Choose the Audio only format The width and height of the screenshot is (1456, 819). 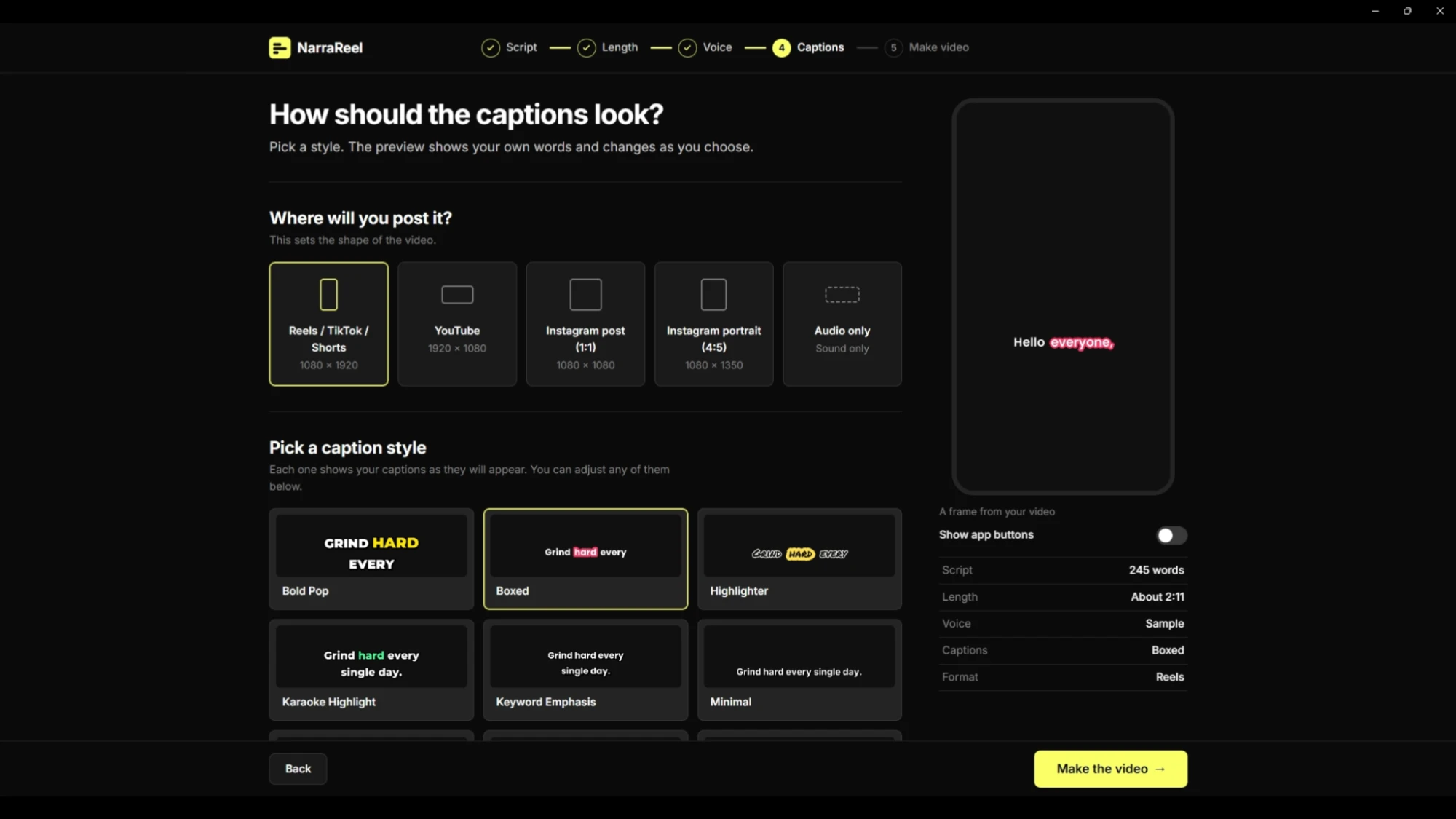(x=842, y=324)
